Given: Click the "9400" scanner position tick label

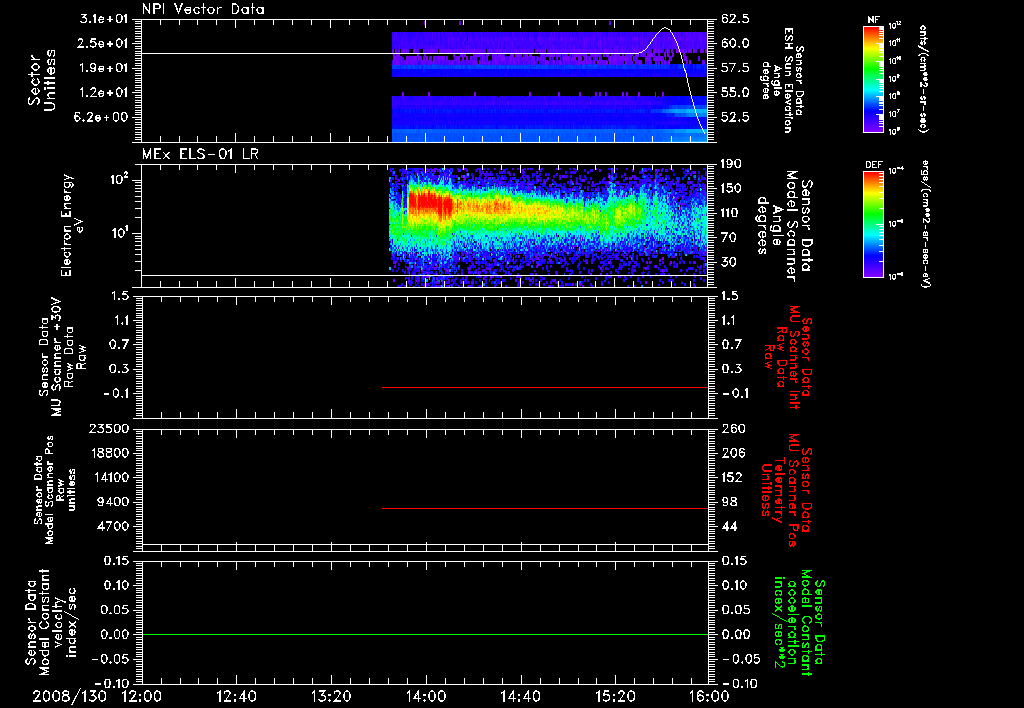Looking at the screenshot, I should tap(114, 502).
